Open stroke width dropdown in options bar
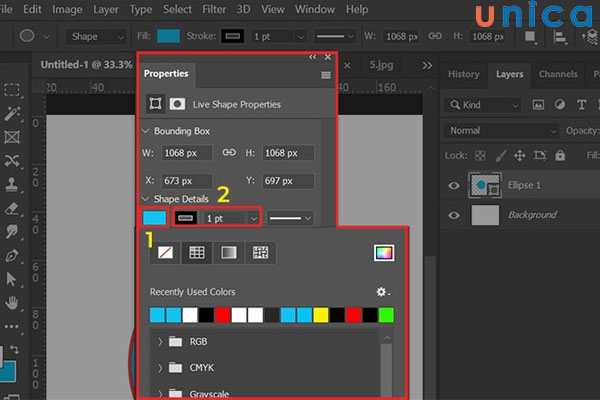 coord(301,37)
